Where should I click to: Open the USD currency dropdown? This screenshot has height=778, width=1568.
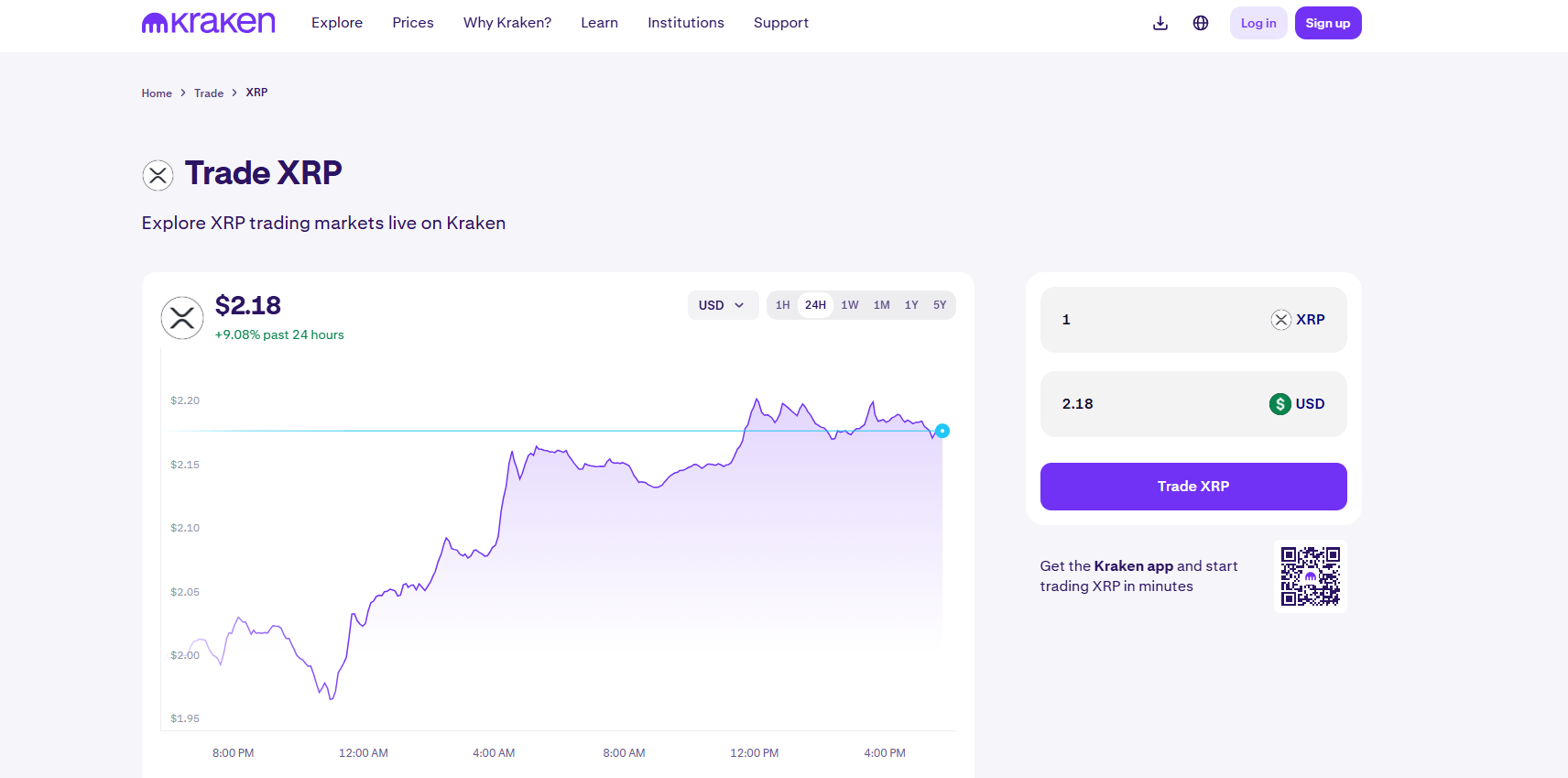click(723, 305)
